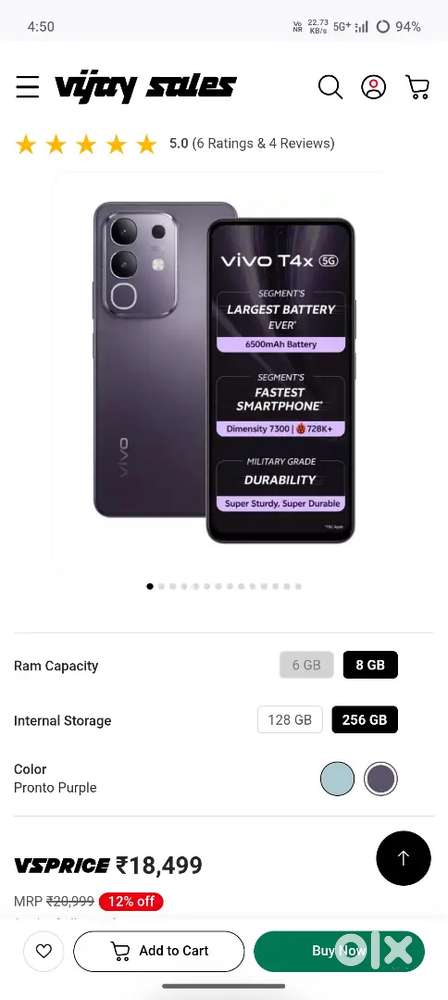Pick the Pronto Purple color swatch
448x1000 pixels.
(x=381, y=779)
